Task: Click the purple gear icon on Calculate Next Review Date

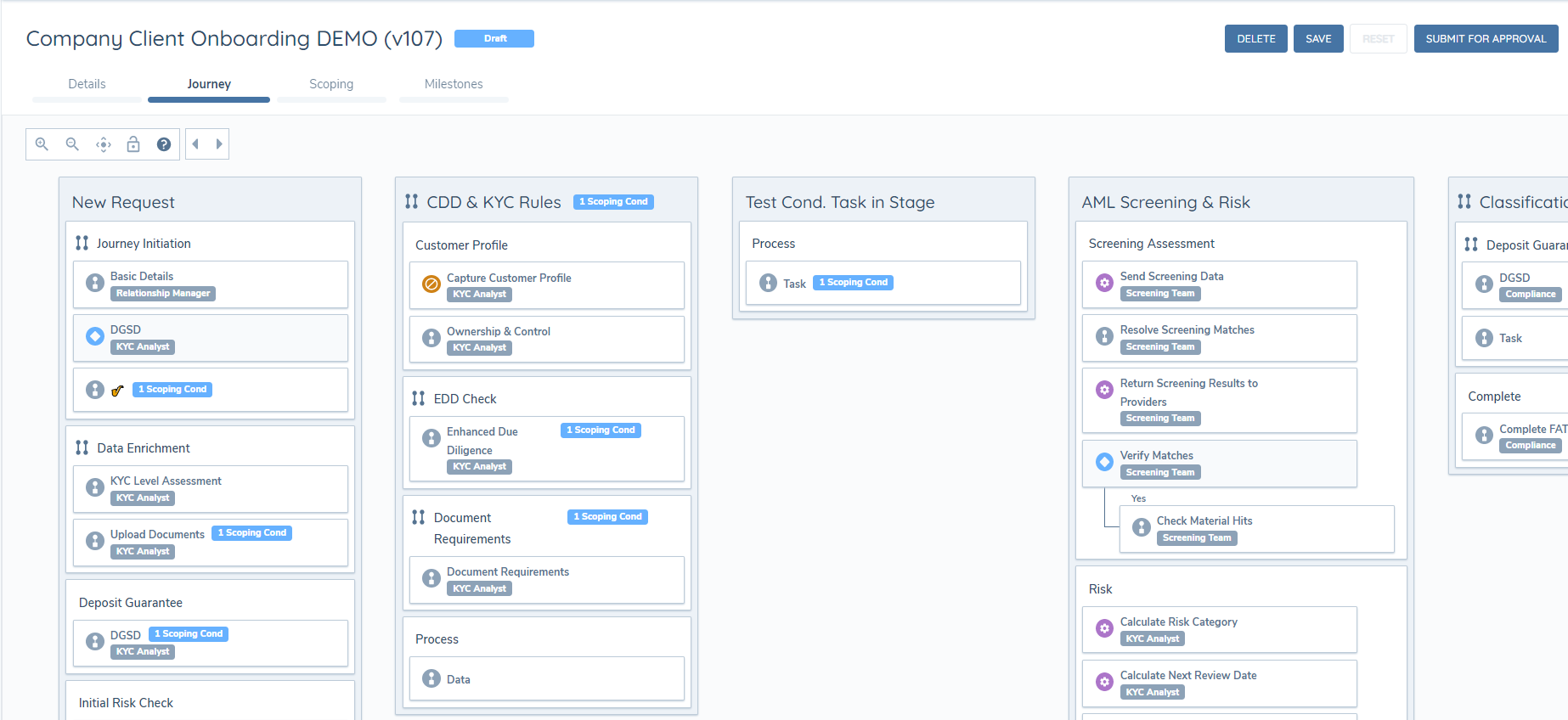Action: pos(1104,682)
